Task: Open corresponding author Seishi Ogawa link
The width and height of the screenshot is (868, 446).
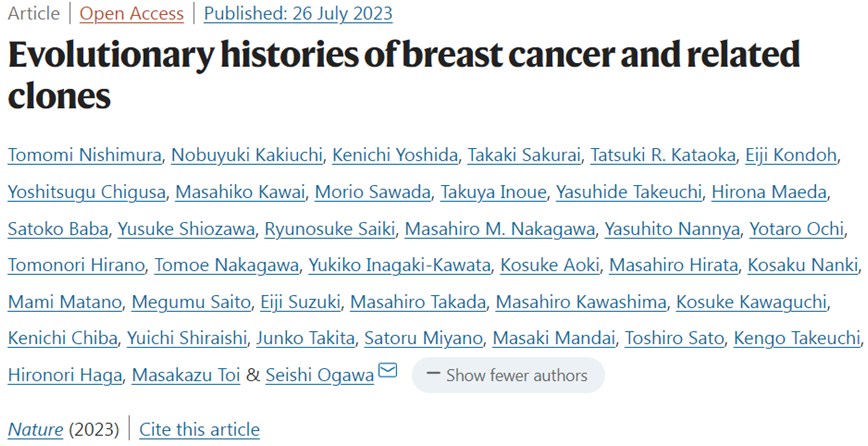Action: tap(320, 375)
